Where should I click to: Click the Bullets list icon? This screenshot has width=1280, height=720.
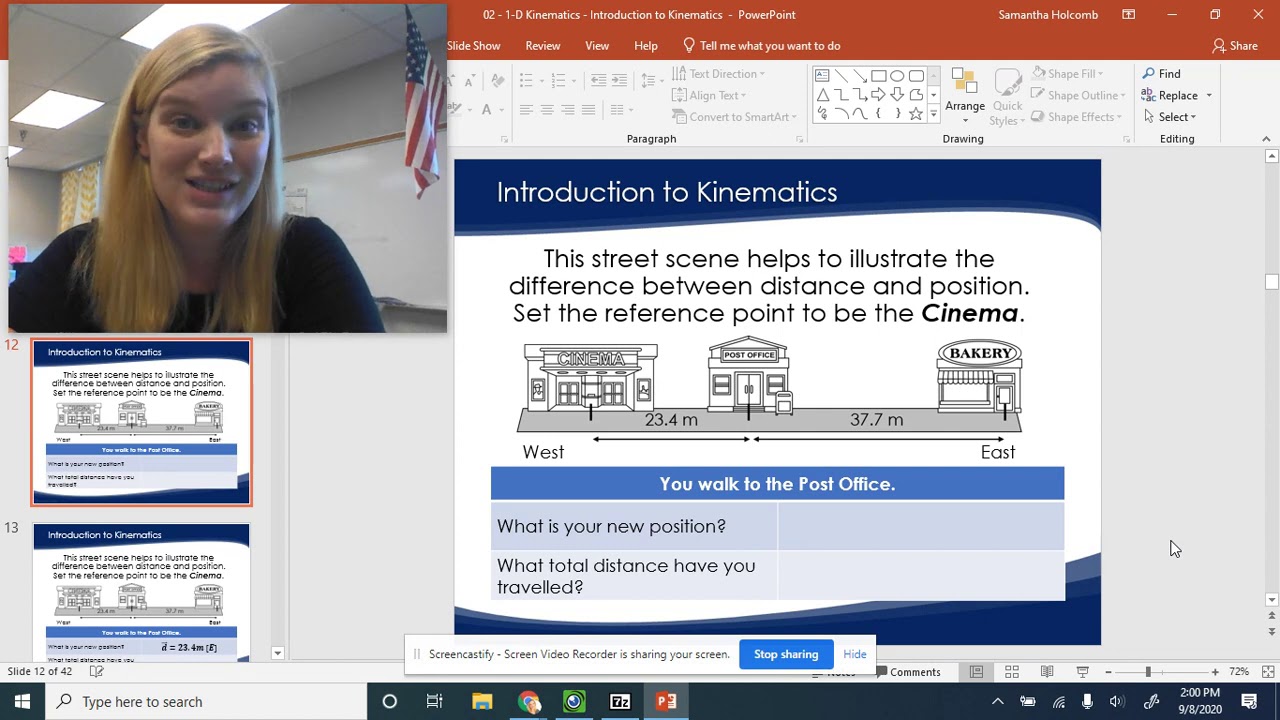pos(526,80)
